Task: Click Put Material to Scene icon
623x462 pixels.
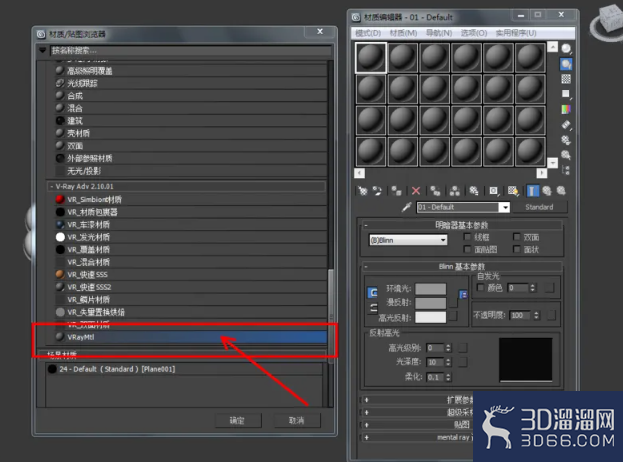Action: click(377, 191)
